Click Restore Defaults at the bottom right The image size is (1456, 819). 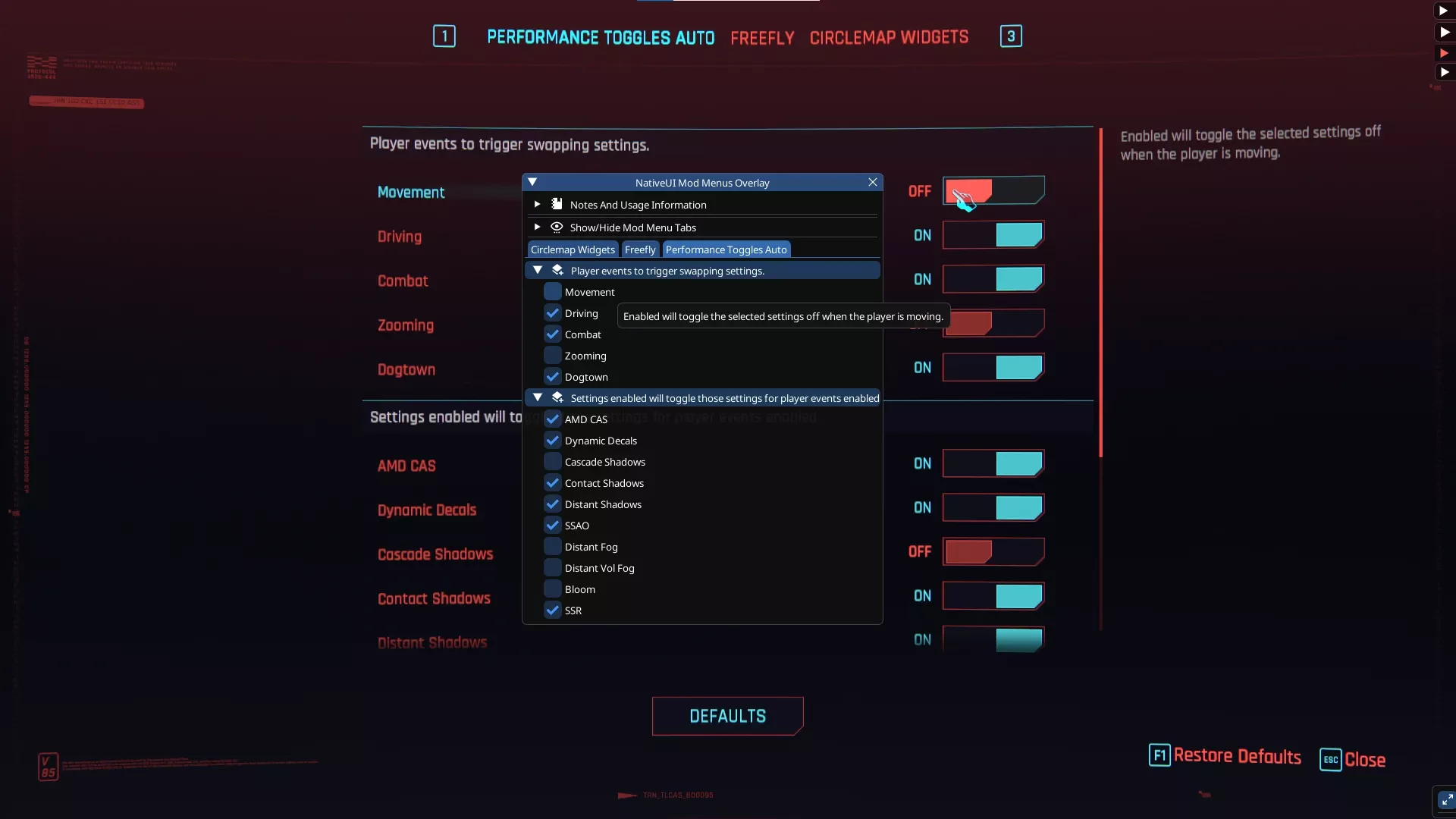point(1236,755)
